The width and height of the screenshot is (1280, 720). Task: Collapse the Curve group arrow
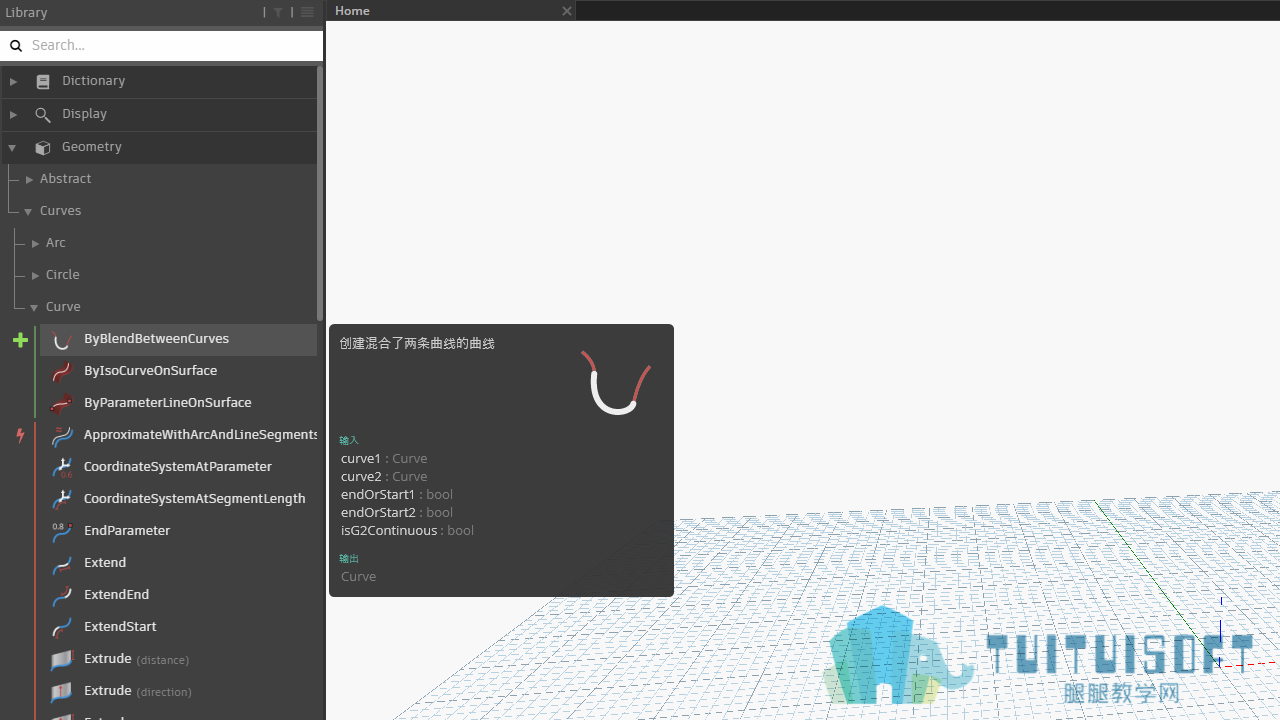coord(35,308)
